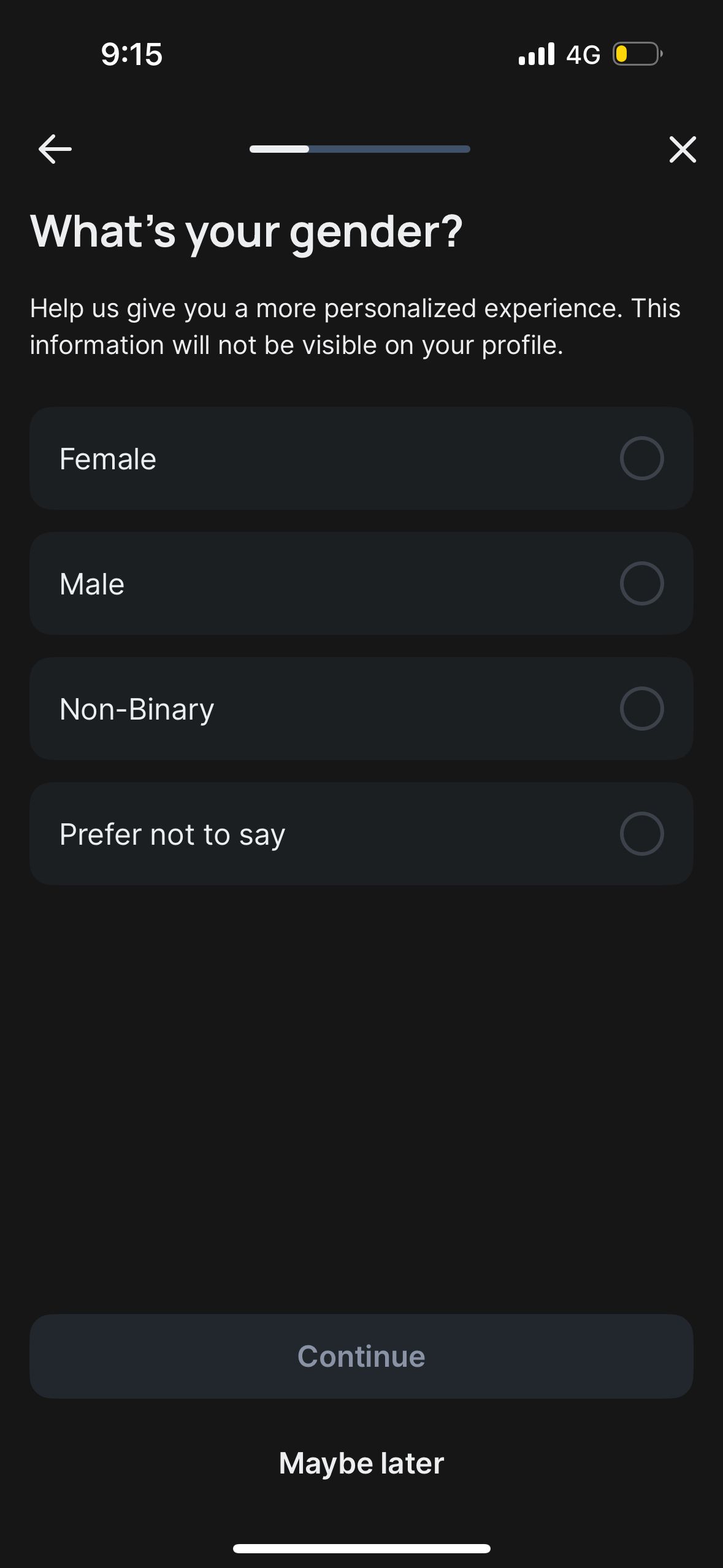Screen dimensions: 723x1568
Task: Tap the Continue button
Action: (361, 1356)
